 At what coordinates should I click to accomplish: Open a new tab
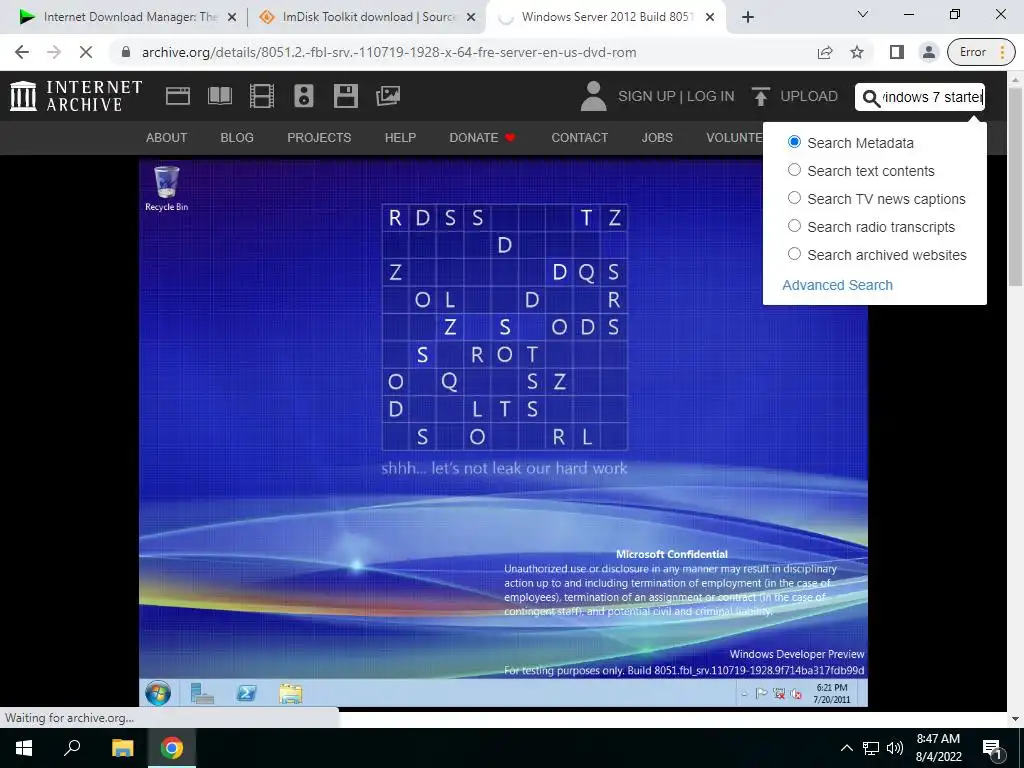(748, 17)
